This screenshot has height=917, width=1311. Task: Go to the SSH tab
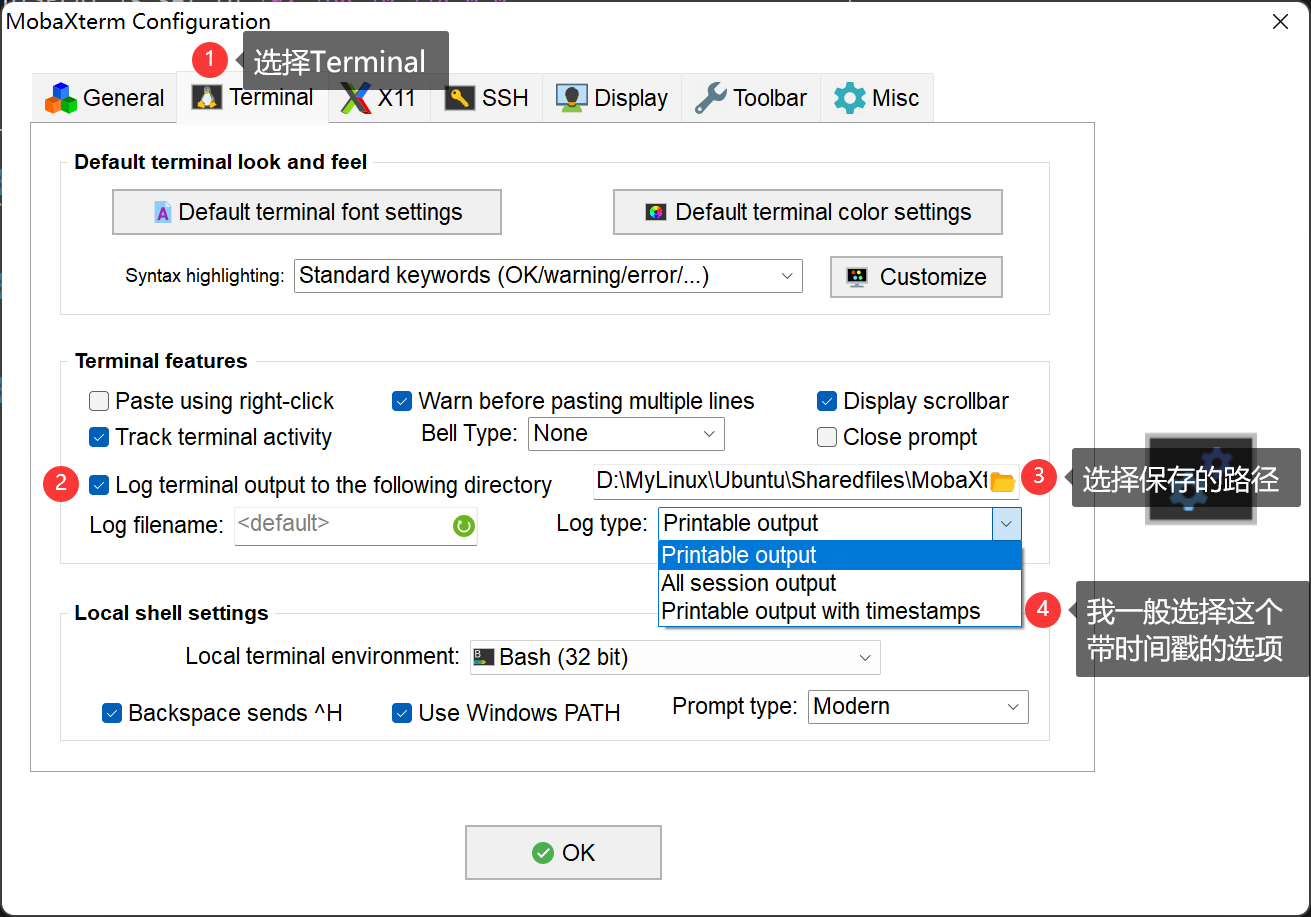click(487, 98)
